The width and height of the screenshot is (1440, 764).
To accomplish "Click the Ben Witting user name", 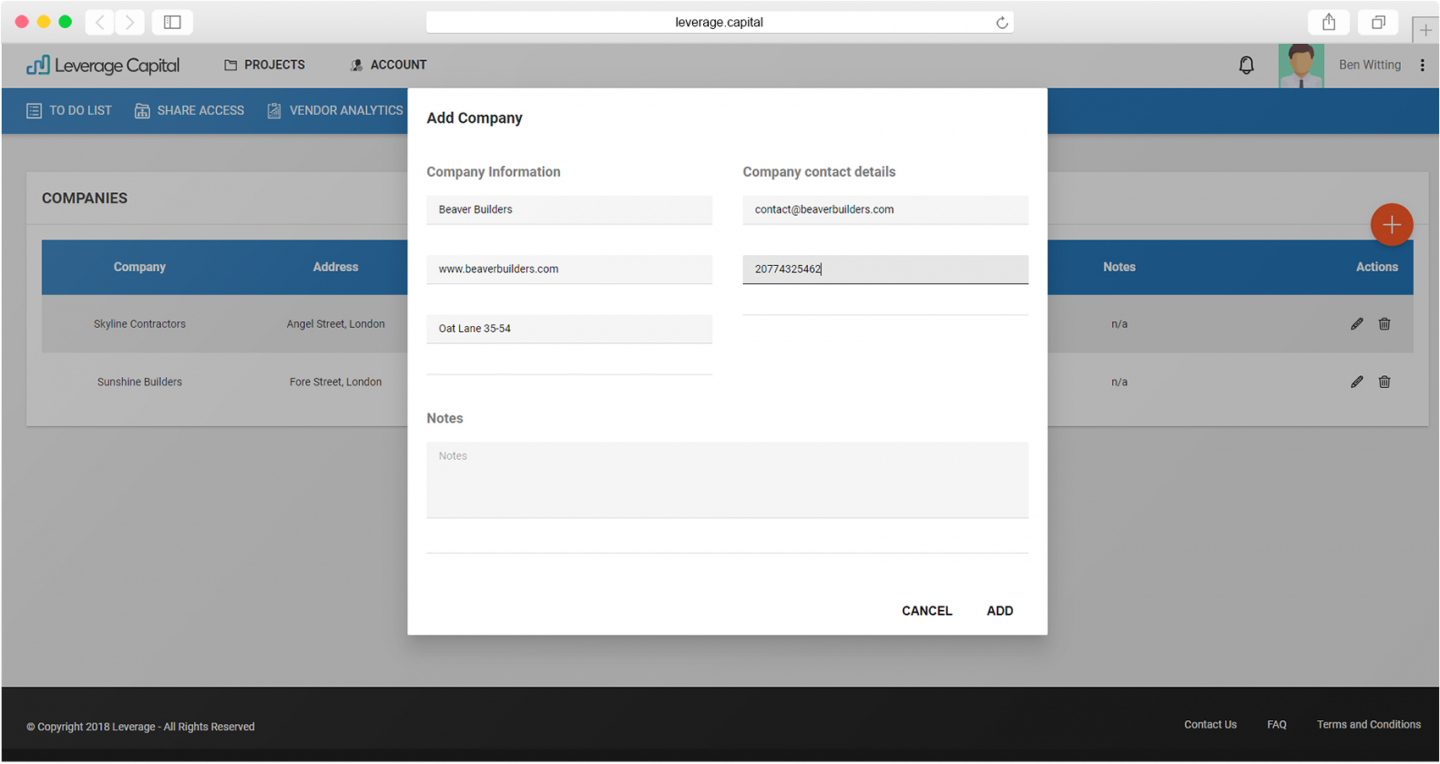I will pos(1369,65).
